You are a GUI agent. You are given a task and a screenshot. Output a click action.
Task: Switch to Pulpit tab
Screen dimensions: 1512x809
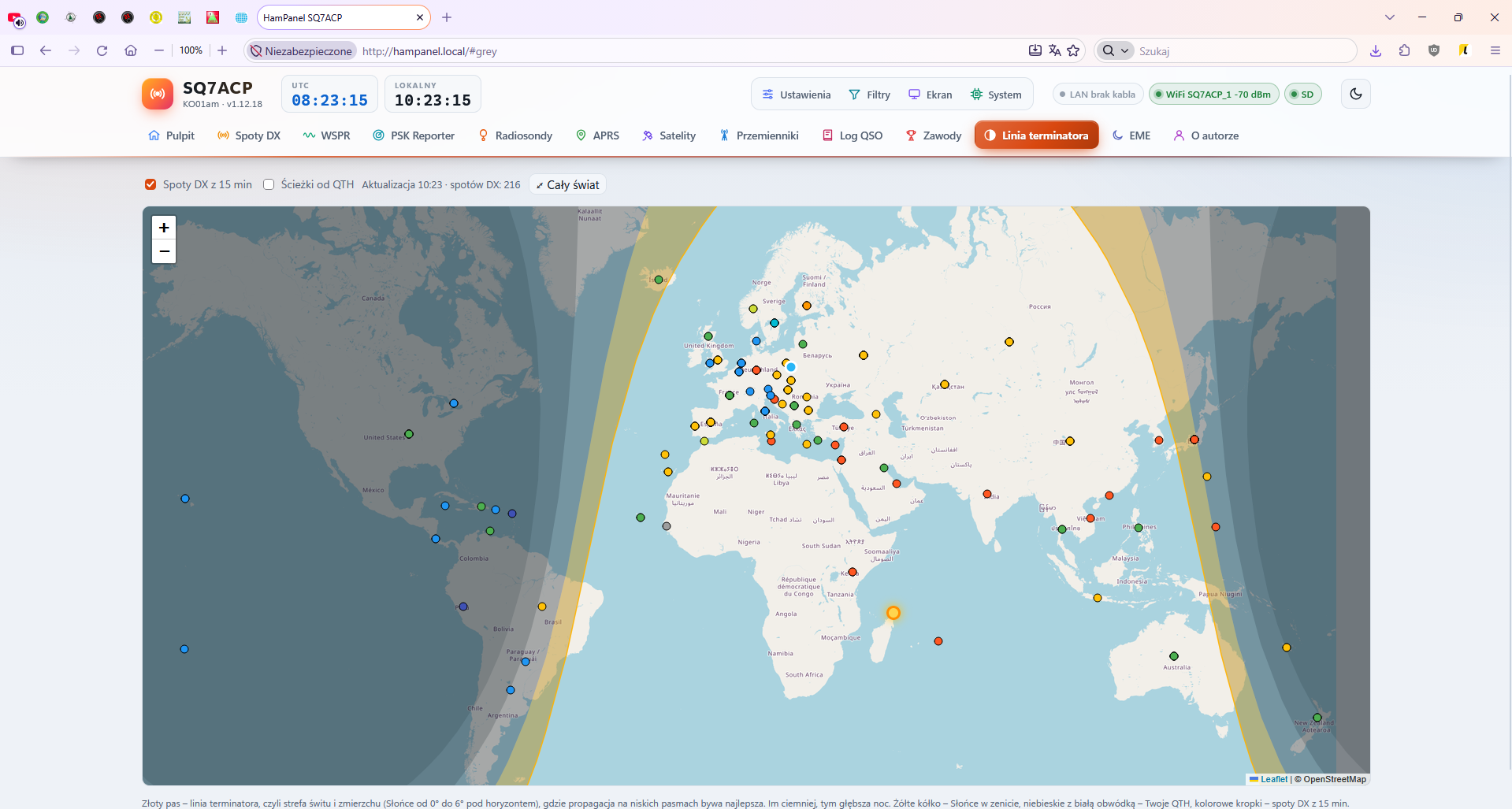(171, 135)
